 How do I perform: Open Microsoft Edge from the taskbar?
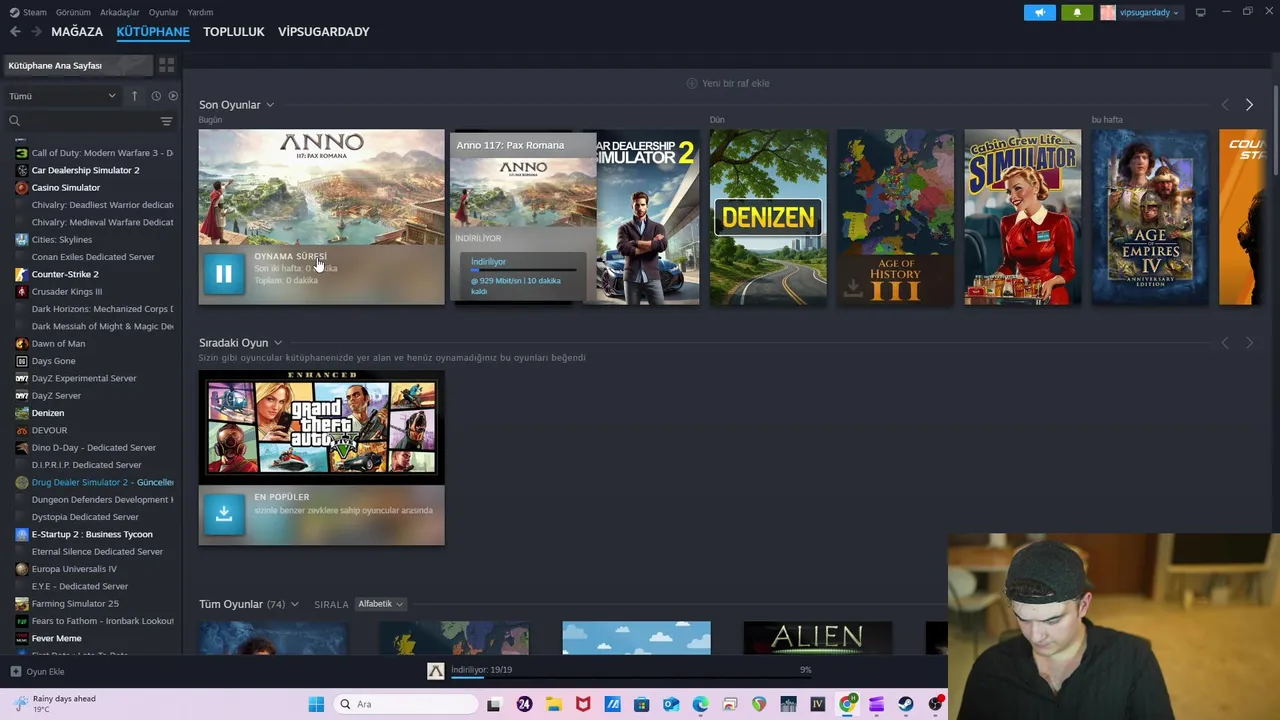pos(700,704)
